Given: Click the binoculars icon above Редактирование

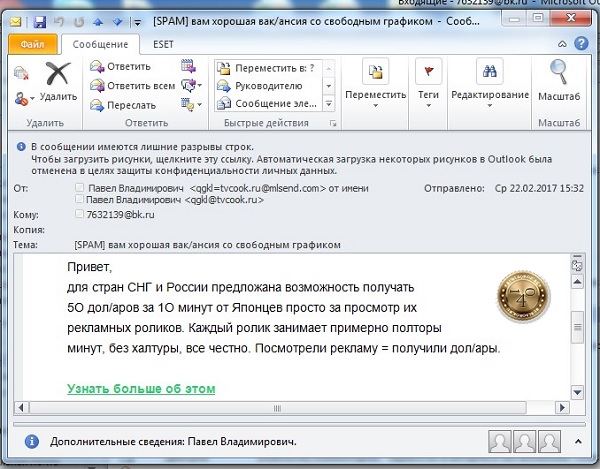Looking at the screenshot, I should (x=489, y=72).
